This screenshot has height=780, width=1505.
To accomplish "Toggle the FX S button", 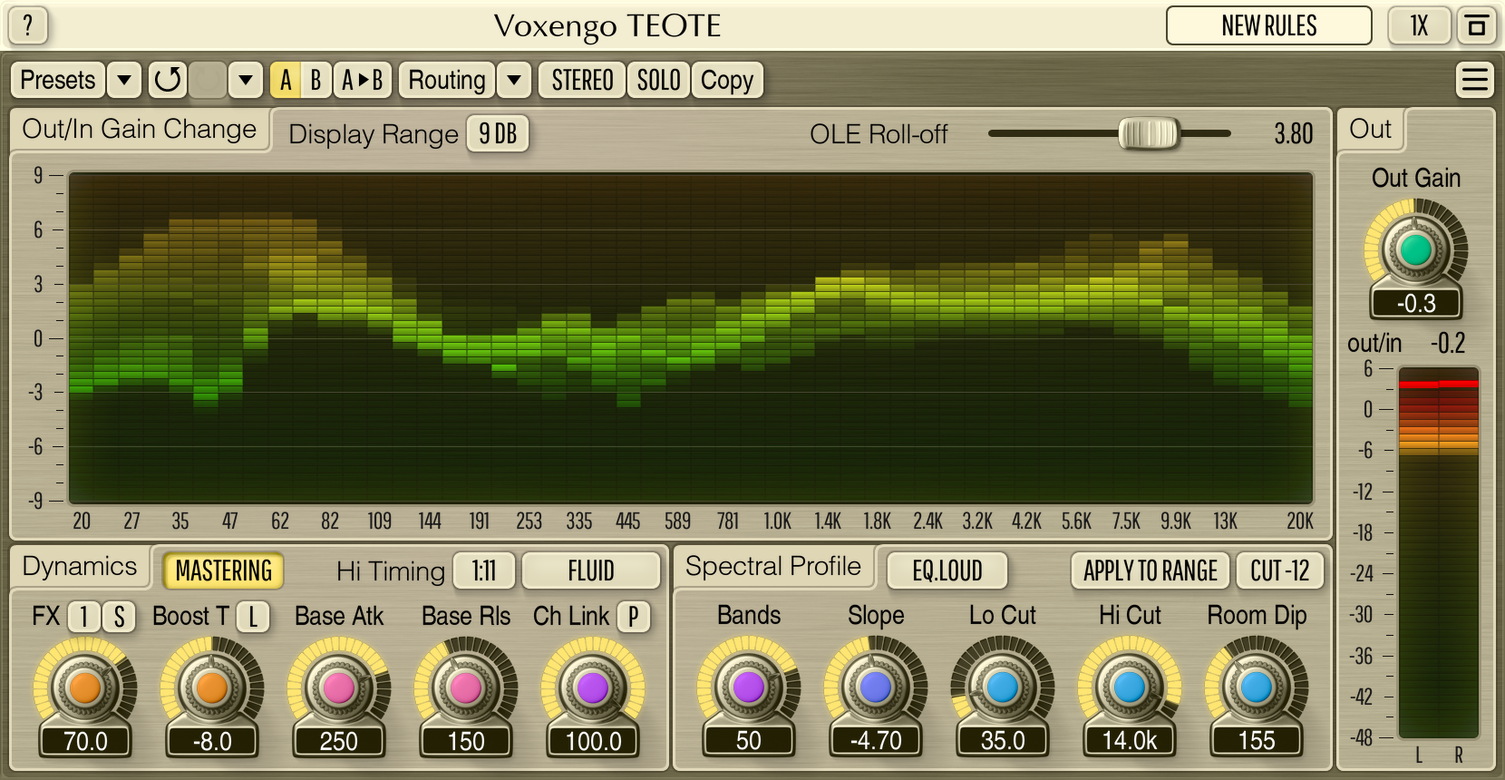I will coord(119,617).
